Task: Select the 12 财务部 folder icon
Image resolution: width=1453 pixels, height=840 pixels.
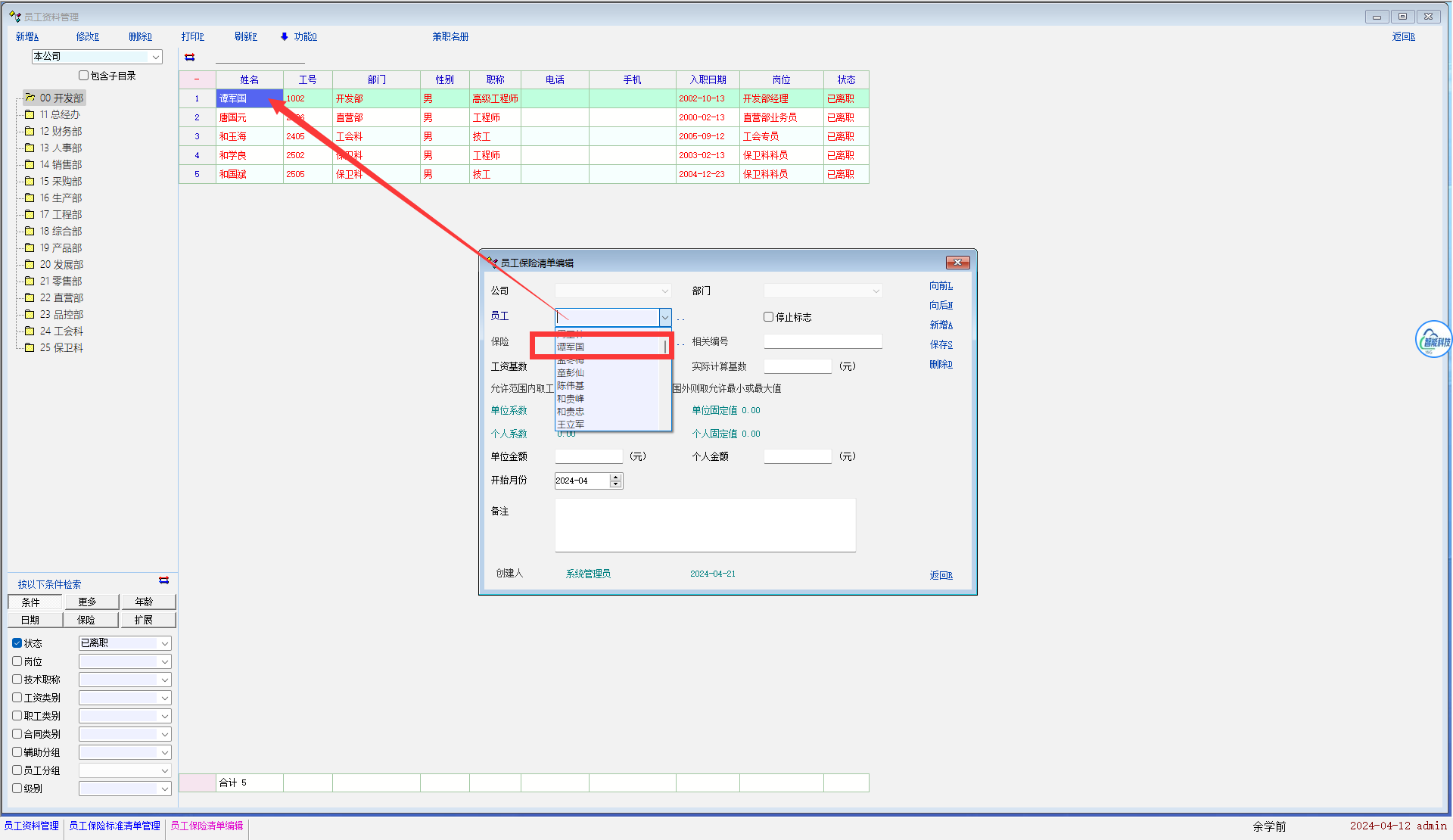Action: tap(30, 131)
